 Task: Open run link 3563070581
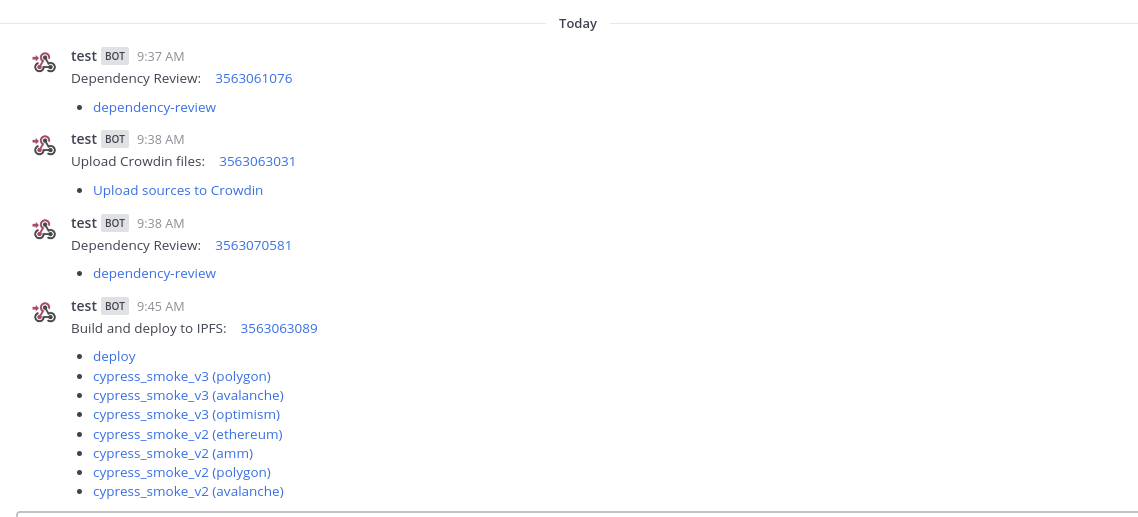(253, 245)
